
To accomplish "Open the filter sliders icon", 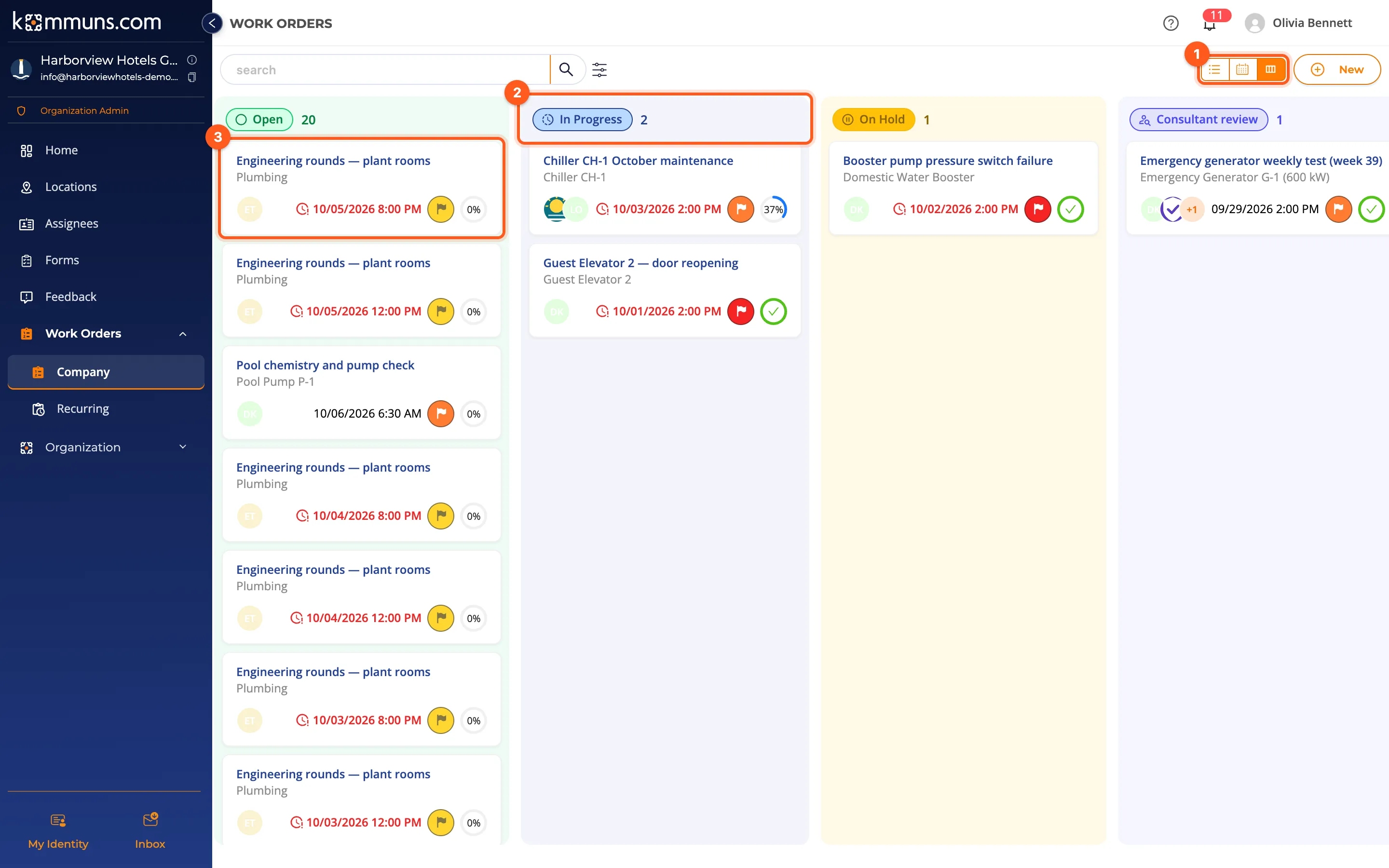I will point(599,69).
